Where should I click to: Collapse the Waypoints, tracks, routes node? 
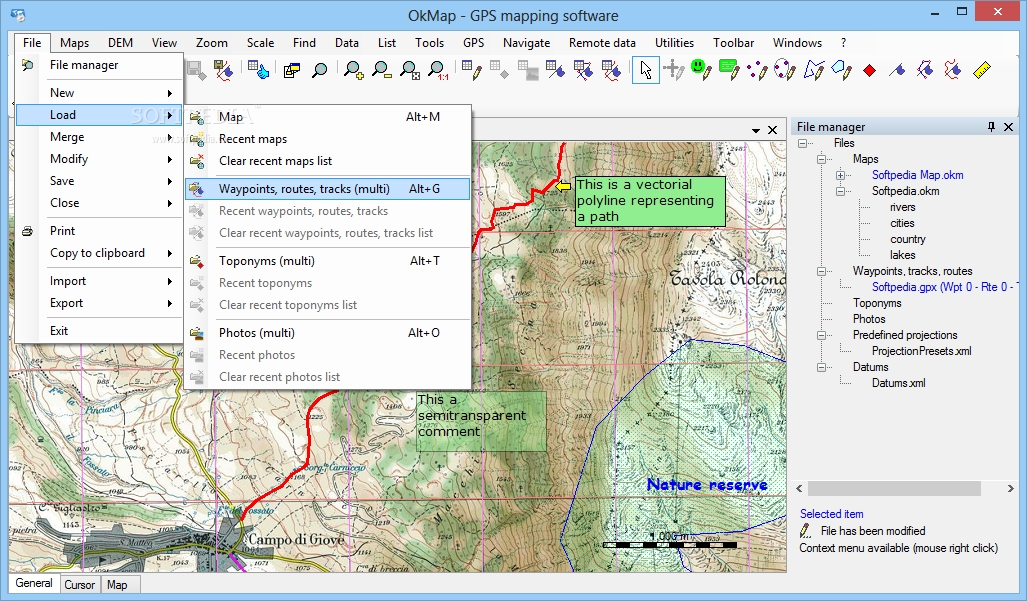coord(821,271)
